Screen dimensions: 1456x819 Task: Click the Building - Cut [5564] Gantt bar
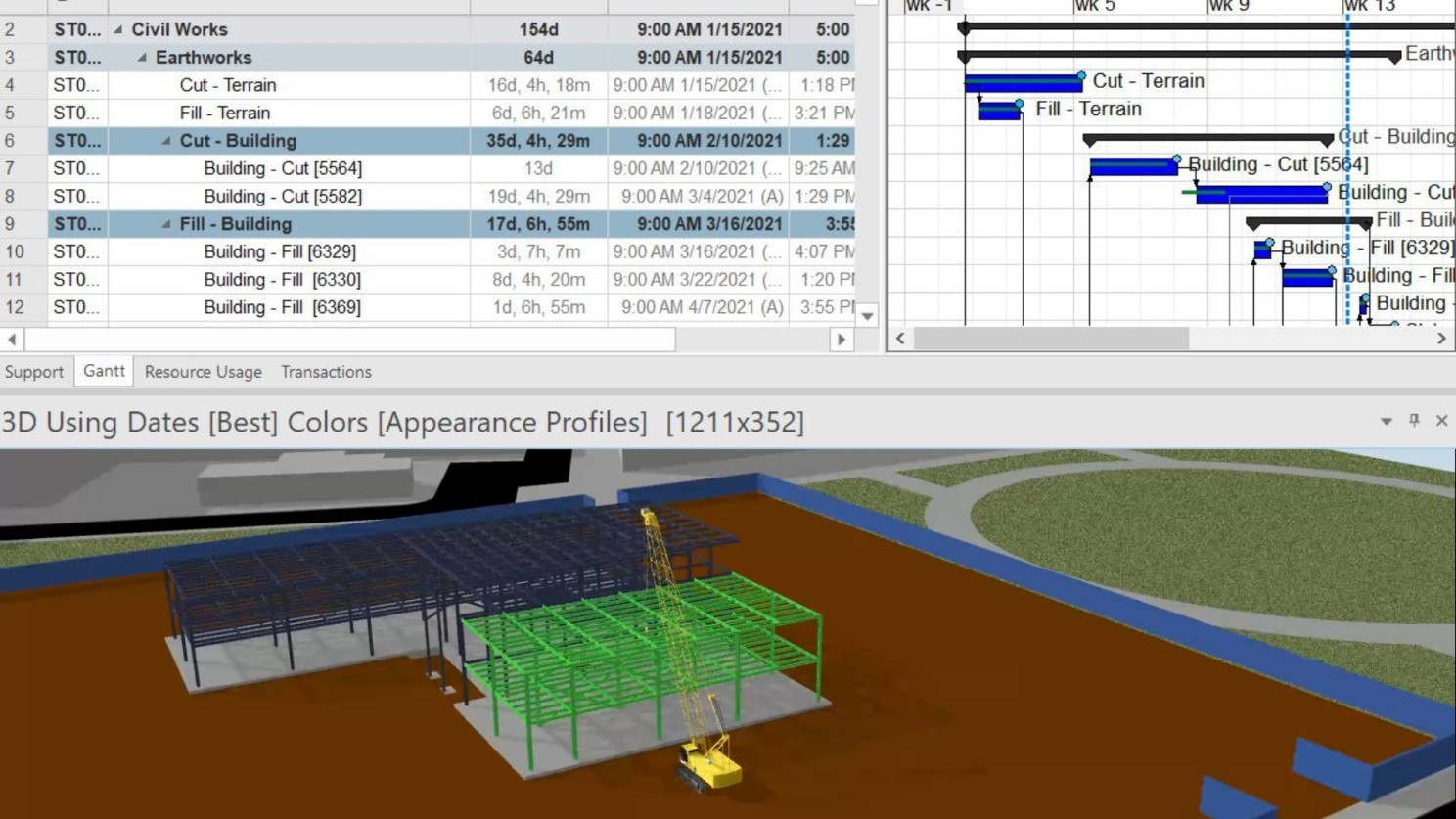pyautogui.click(x=1133, y=166)
